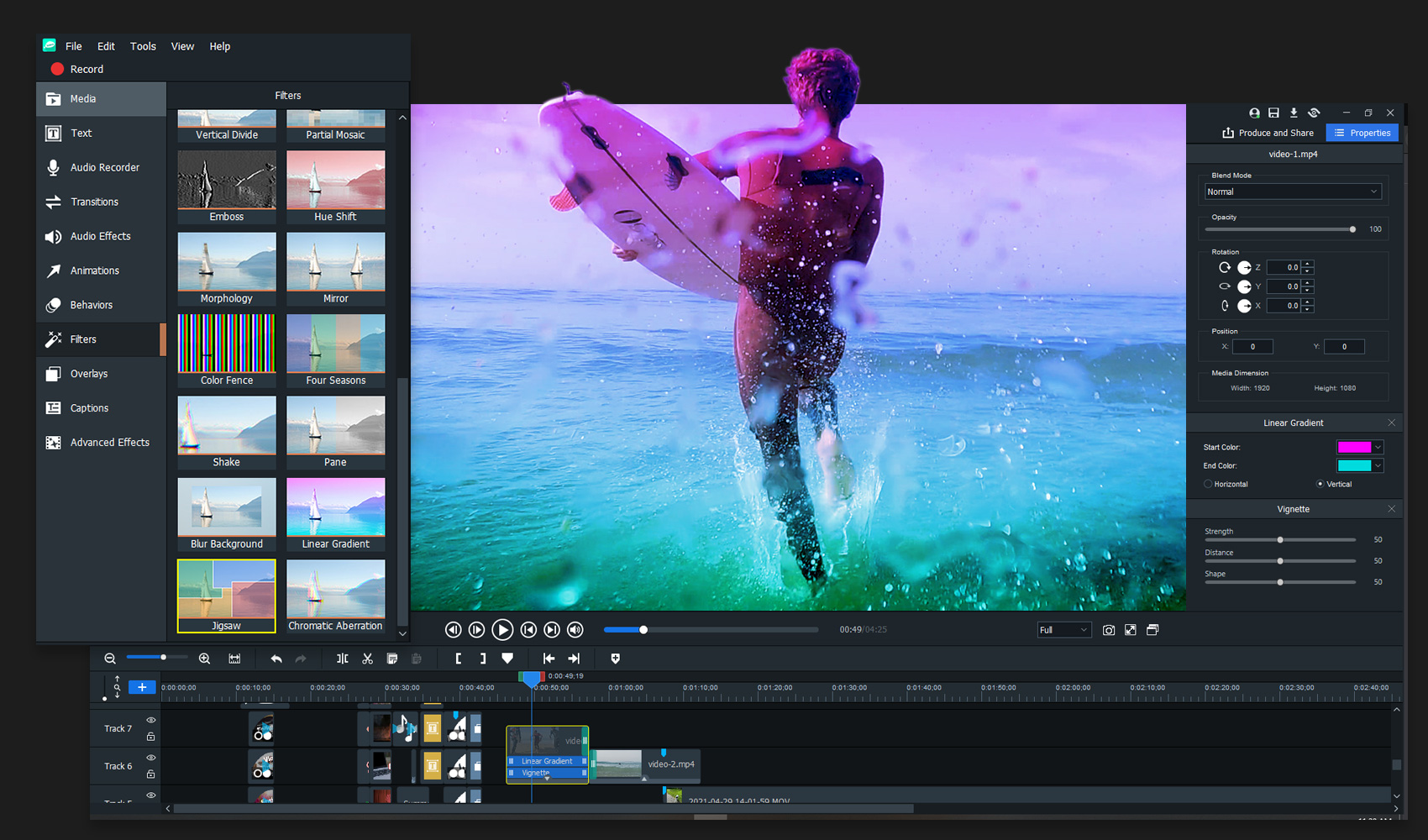Cut the selected clip with scissors icon
Viewport: 1428px width, 840px height.
367,659
